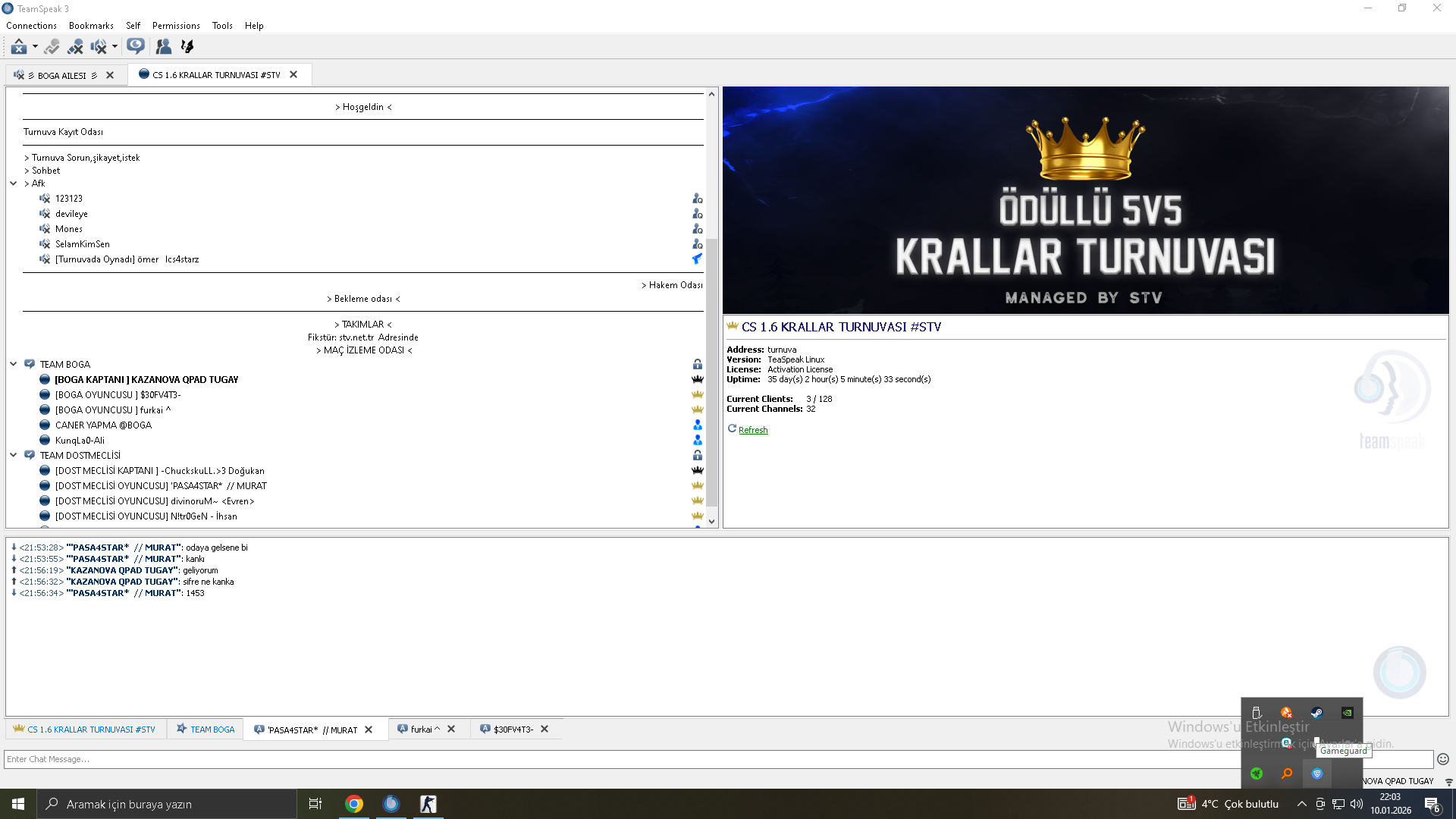Open the away status dropdown arrow

point(35,47)
